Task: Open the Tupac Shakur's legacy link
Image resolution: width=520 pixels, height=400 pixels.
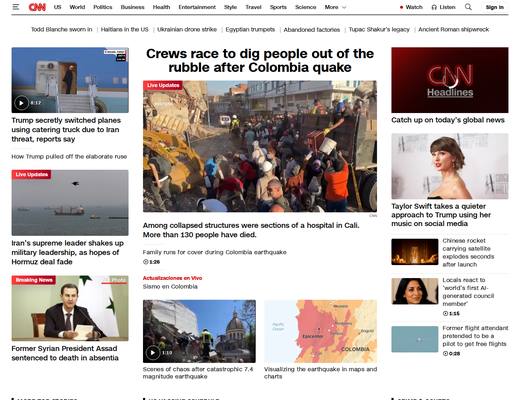Action: click(x=379, y=29)
